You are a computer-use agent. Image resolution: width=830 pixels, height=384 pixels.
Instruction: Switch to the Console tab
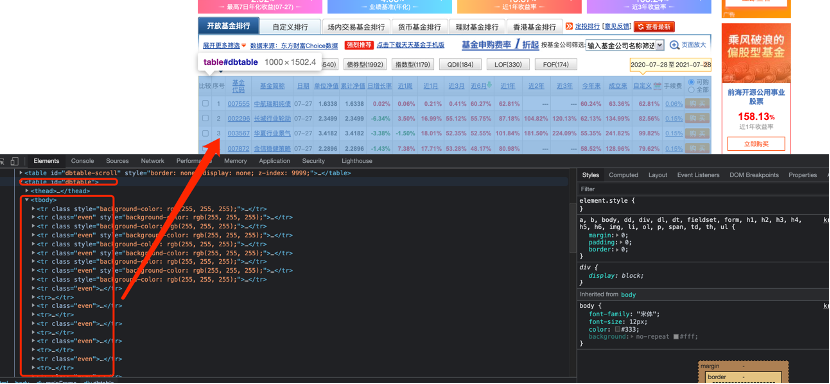[x=83, y=161]
